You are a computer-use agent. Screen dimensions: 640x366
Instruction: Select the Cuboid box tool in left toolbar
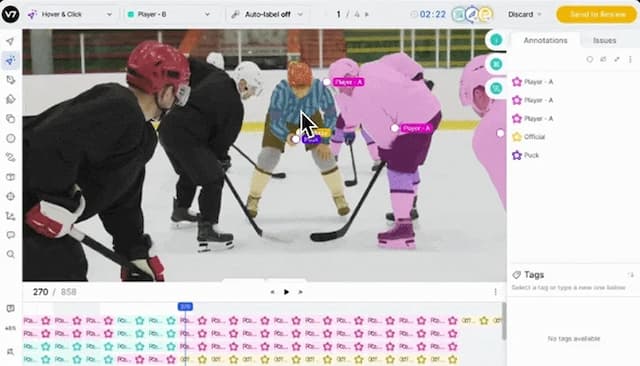11,177
